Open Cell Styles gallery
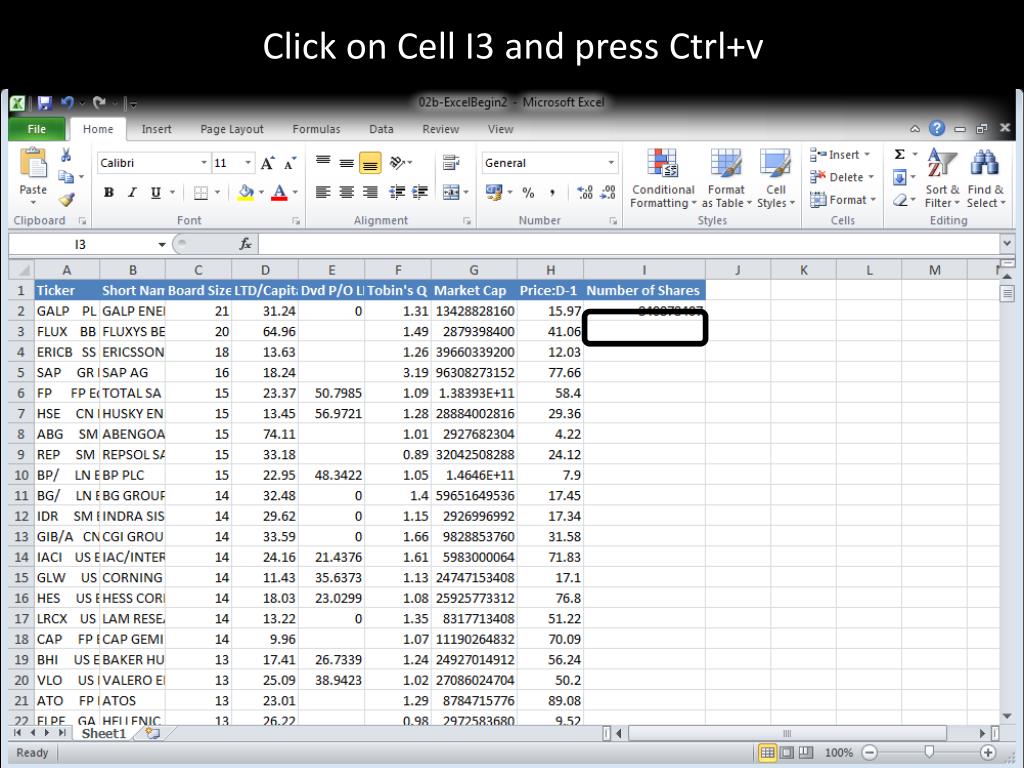 point(776,178)
